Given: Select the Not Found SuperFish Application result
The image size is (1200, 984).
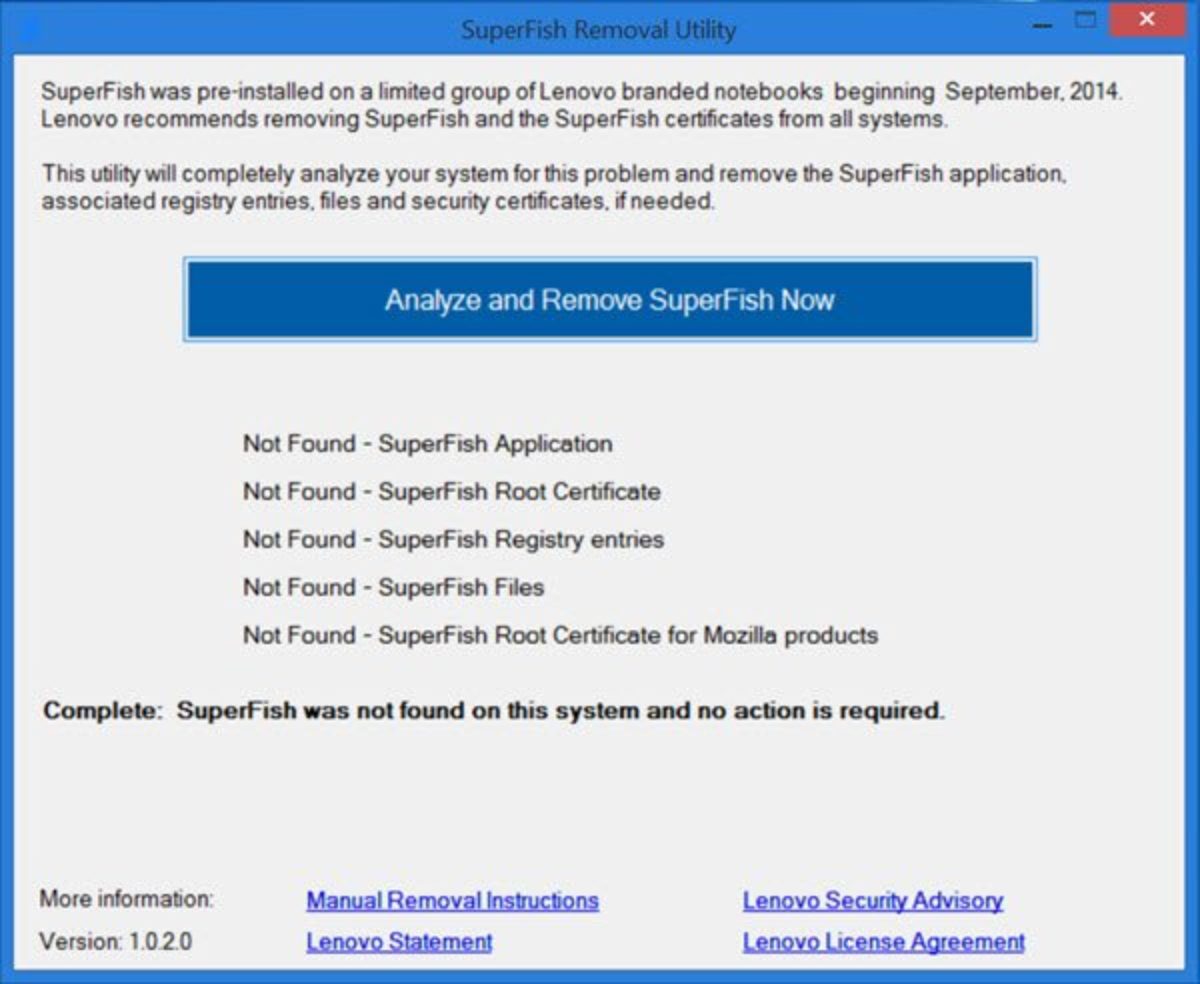Looking at the screenshot, I should pos(427,444).
